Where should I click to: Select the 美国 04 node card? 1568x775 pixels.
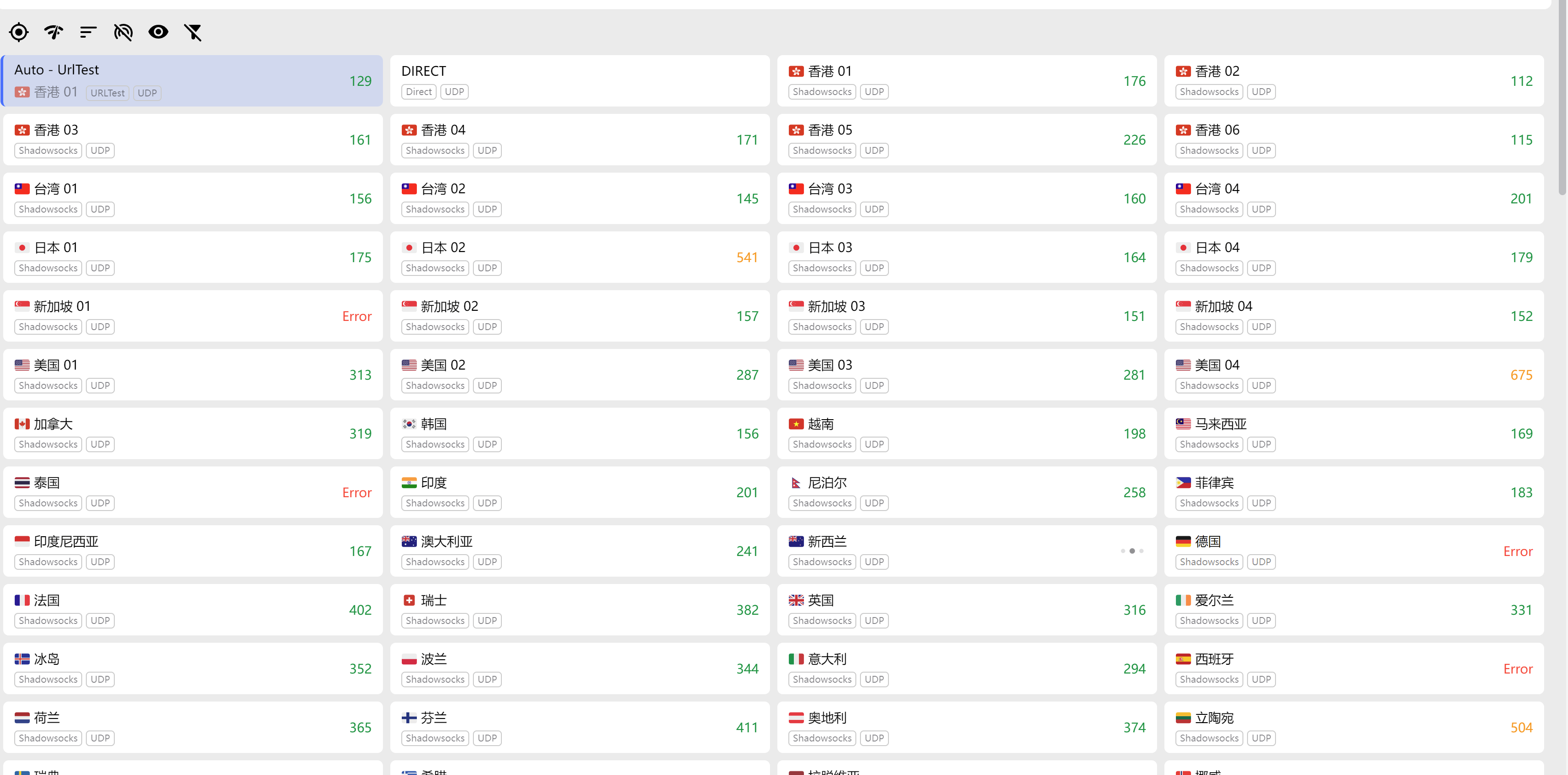1354,374
